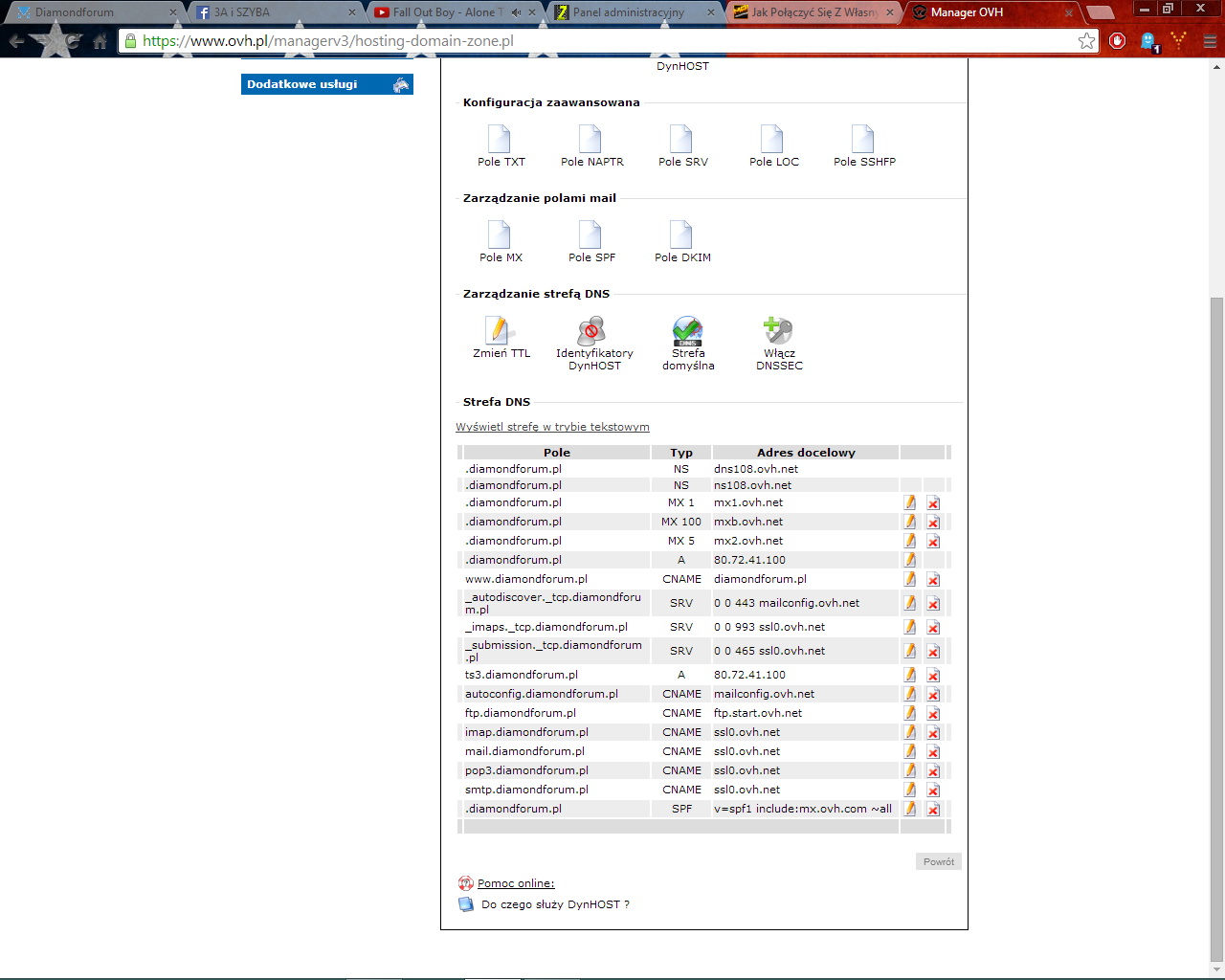Click the browser address bar
Image resolution: width=1225 pixels, height=980 pixels.
[x=608, y=41]
